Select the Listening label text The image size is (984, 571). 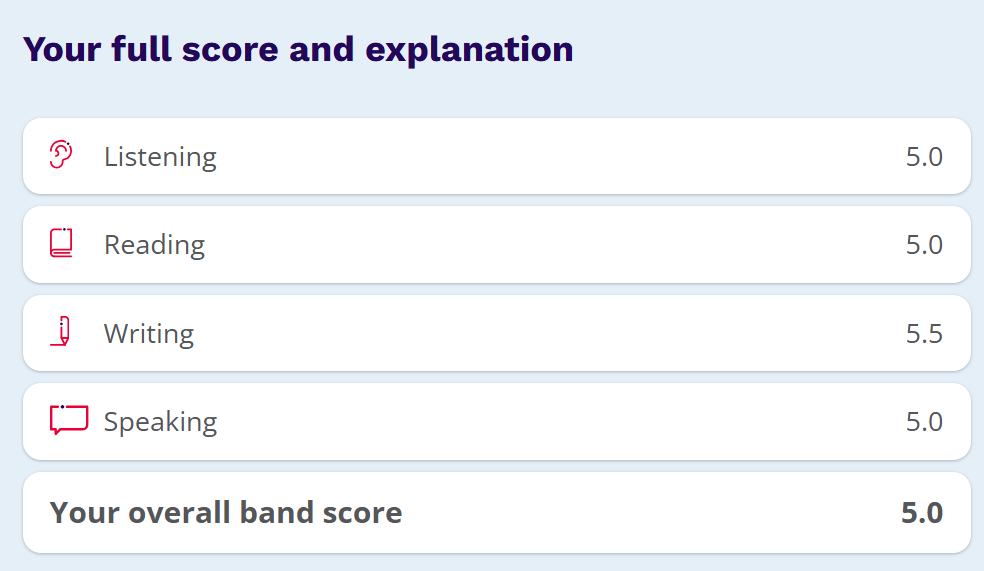click(160, 157)
